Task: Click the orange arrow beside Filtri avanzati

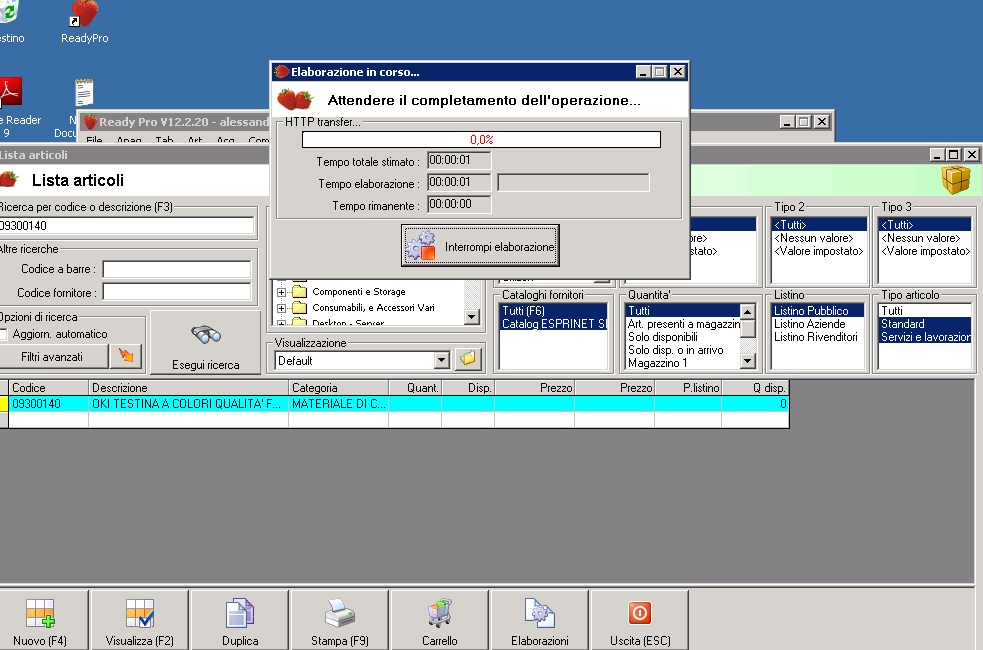Action: coord(126,356)
